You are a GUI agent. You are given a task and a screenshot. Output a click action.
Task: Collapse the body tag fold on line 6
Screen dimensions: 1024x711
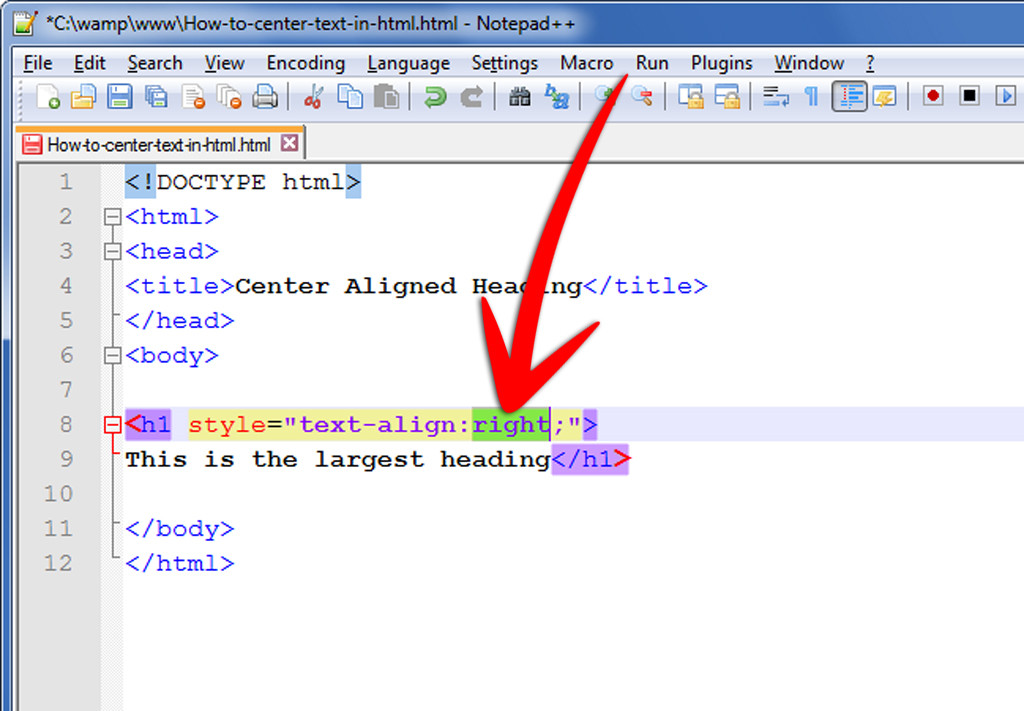pos(112,356)
